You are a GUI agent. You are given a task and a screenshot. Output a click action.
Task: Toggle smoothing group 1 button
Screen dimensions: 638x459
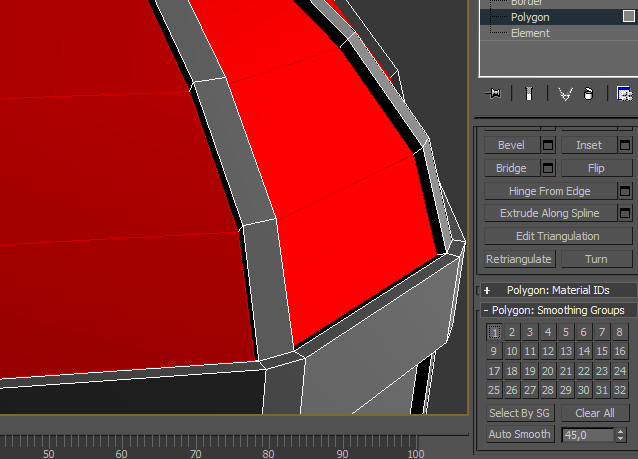[x=493, y=332]
